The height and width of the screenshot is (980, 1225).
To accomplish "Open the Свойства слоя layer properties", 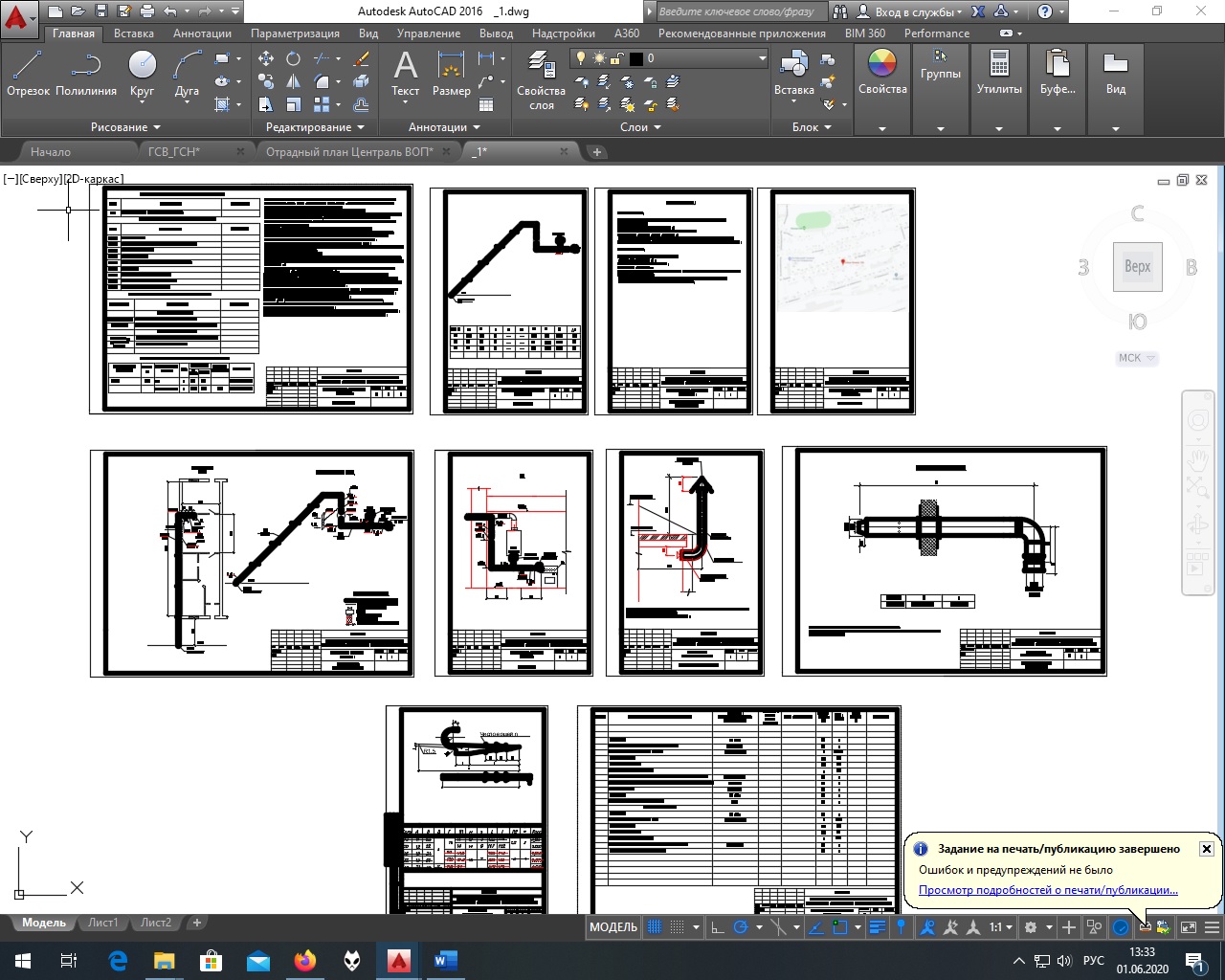I will tap(541, 80).
